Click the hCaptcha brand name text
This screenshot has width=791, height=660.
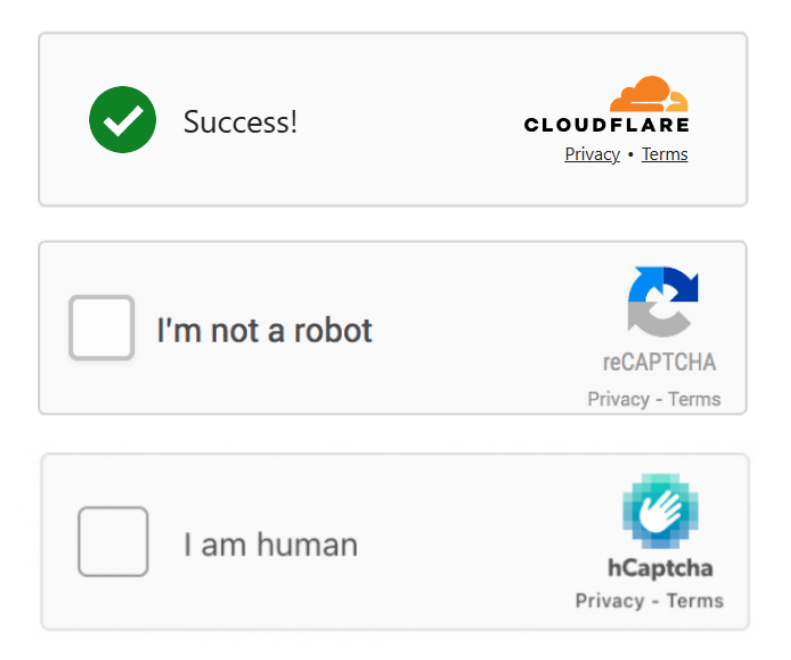point(660,568)
